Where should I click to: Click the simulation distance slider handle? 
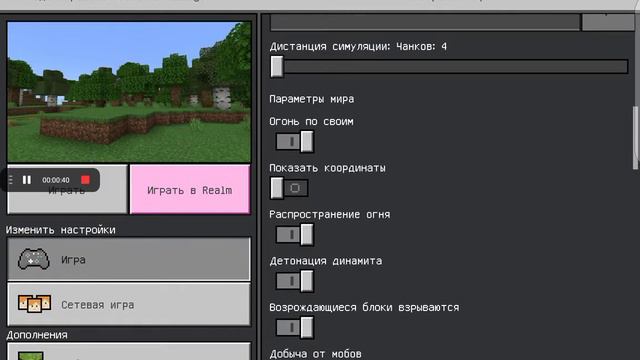[277, 66]
